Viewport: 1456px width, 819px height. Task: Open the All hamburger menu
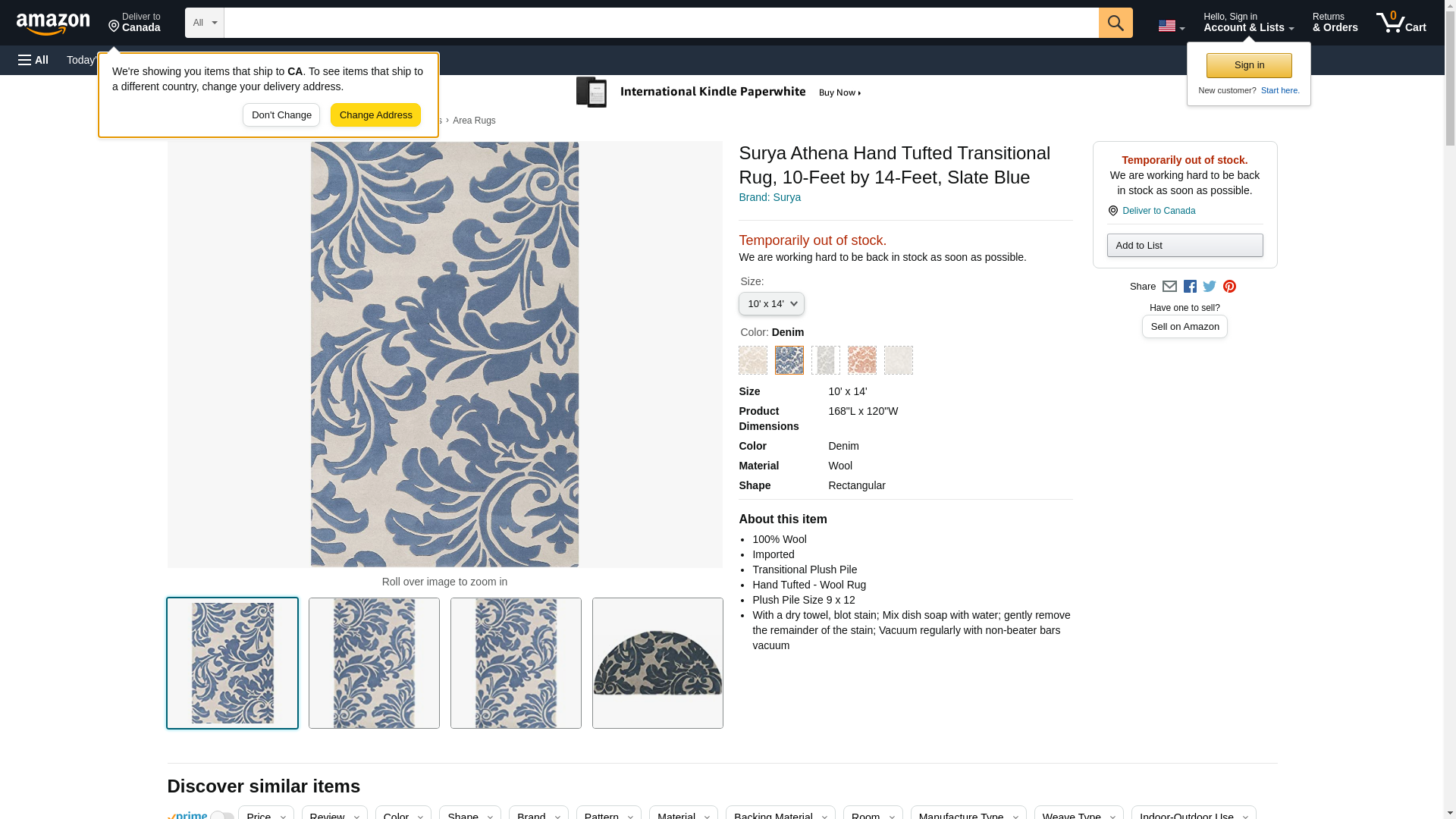(x=33, y=60)
